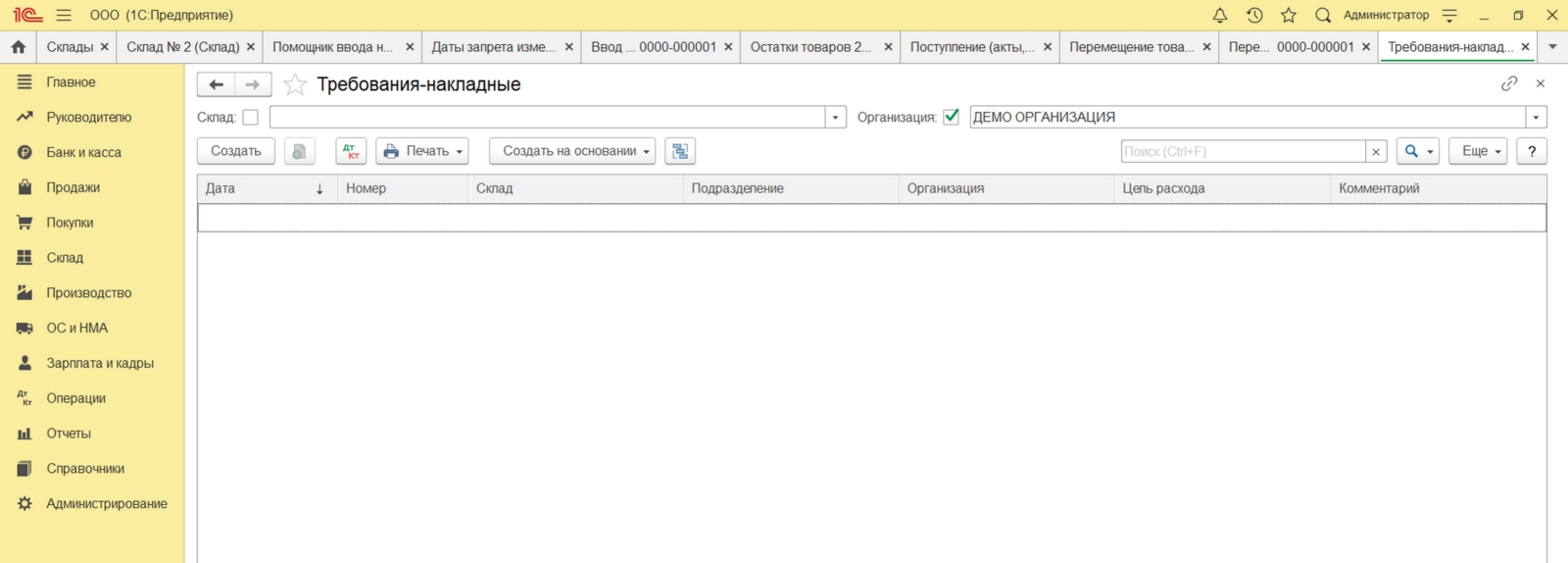
Task: Open the Склад section in sidebar
Action: point(65,258)
